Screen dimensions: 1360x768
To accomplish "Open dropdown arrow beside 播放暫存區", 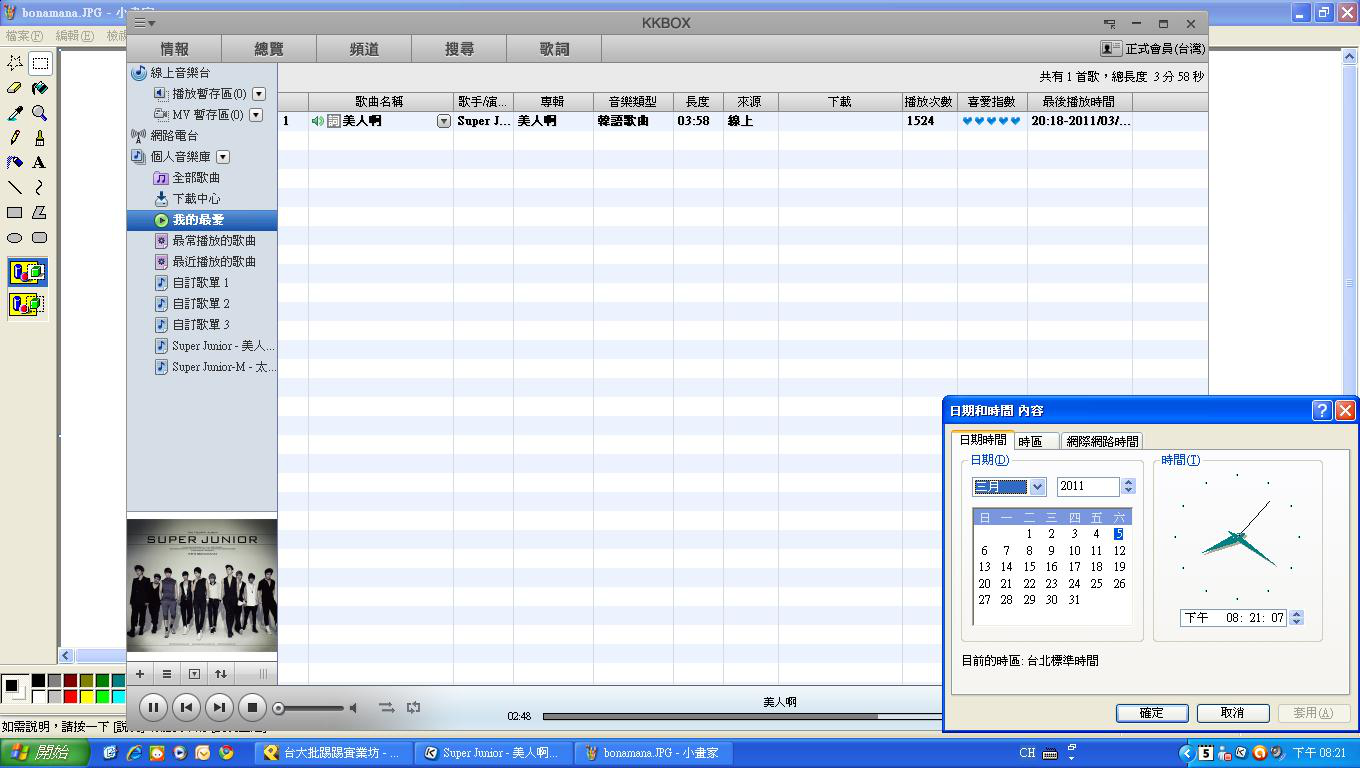I will pyautogui.click(x=259, y=94).
